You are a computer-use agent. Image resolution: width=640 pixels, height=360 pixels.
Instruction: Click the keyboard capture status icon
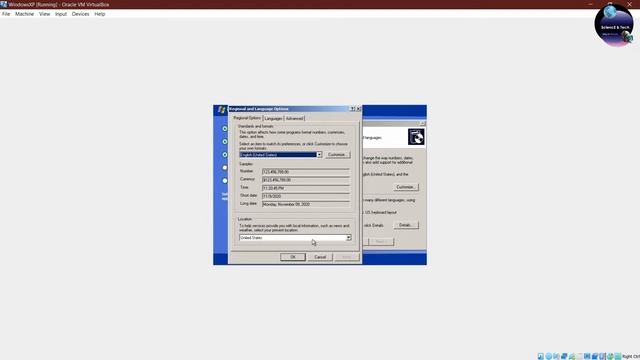[618, 356]
